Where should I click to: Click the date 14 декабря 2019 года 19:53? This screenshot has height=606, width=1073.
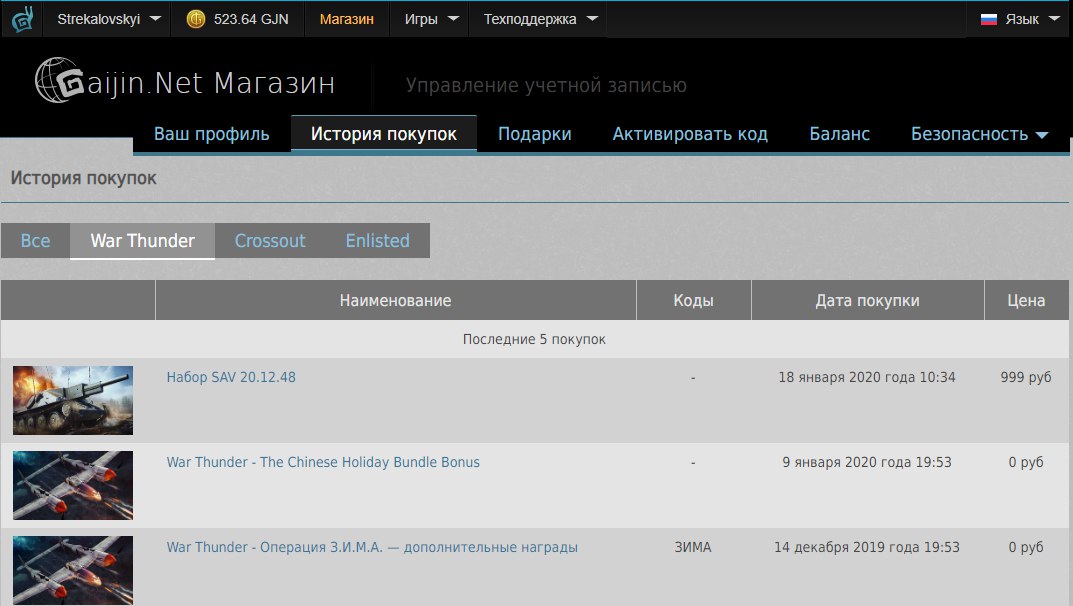point(867,547)
